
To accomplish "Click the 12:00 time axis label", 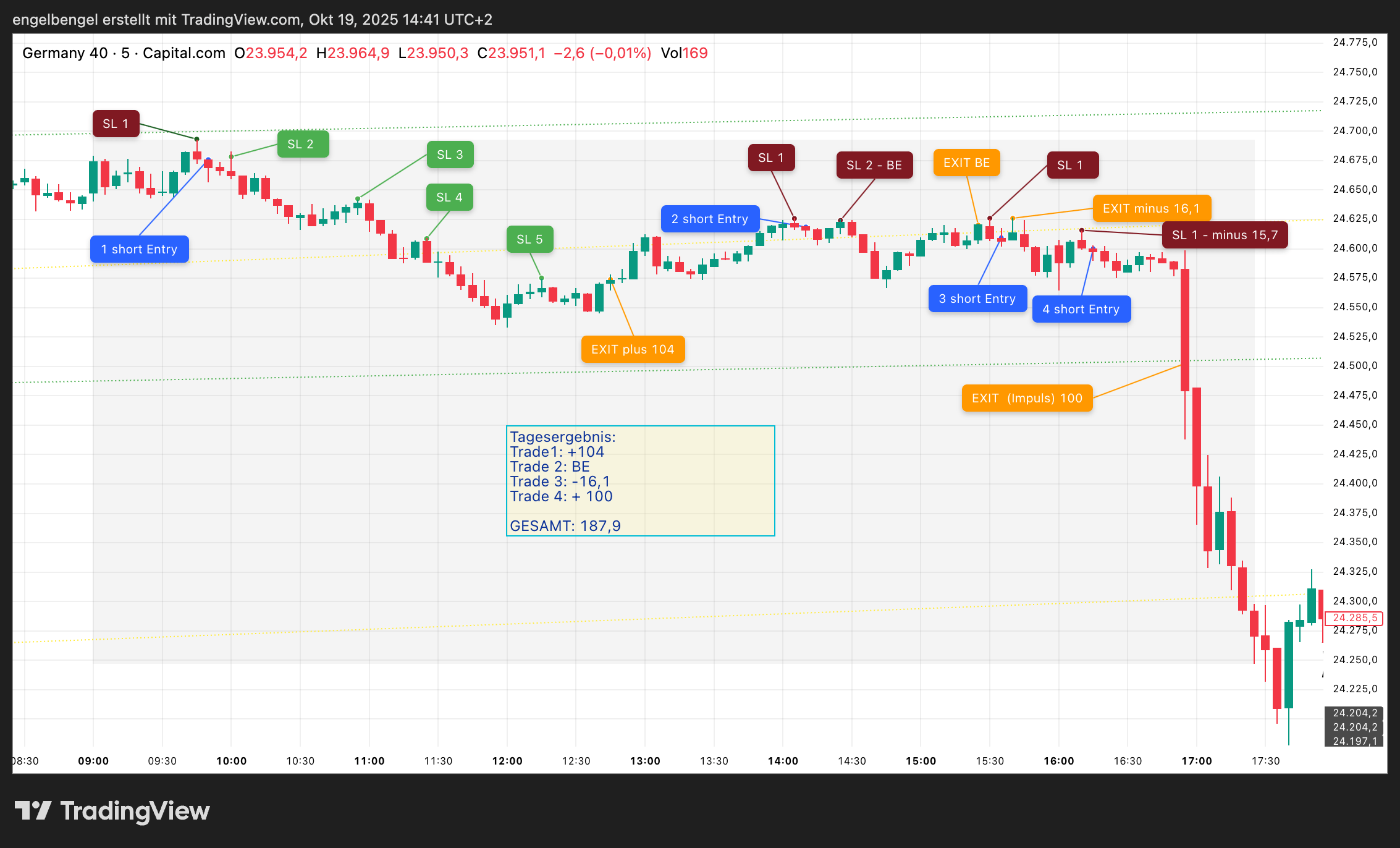I will click(507, 761).
